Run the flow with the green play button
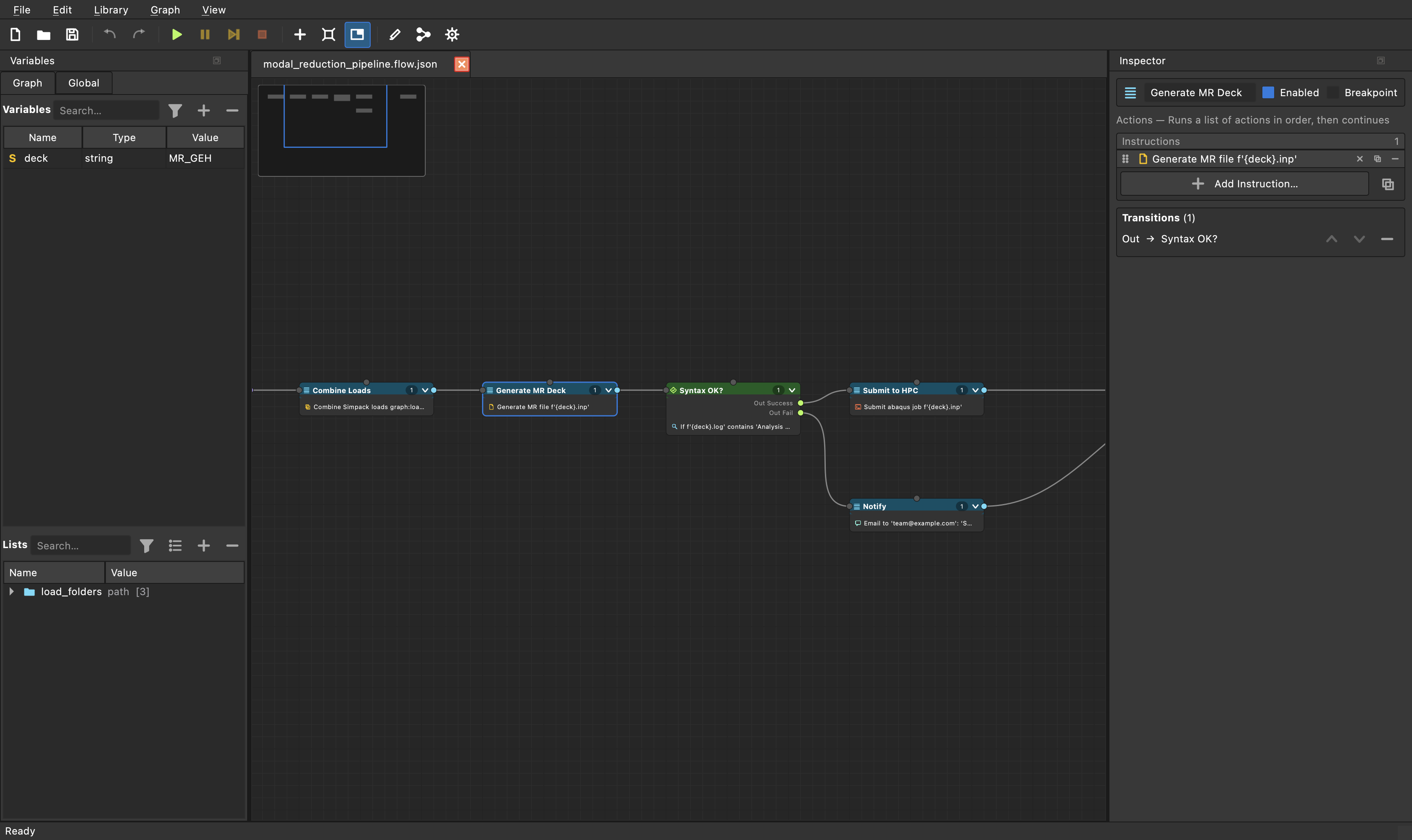 (177, 34)
